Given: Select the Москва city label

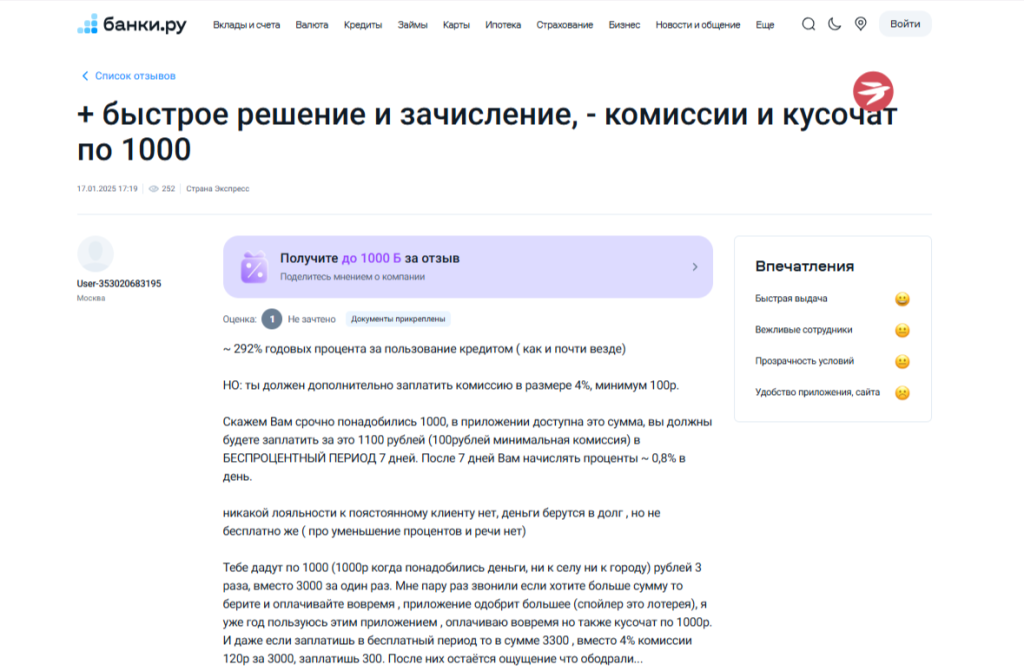Looking at the screenshot, I should [x=91, y=298].
